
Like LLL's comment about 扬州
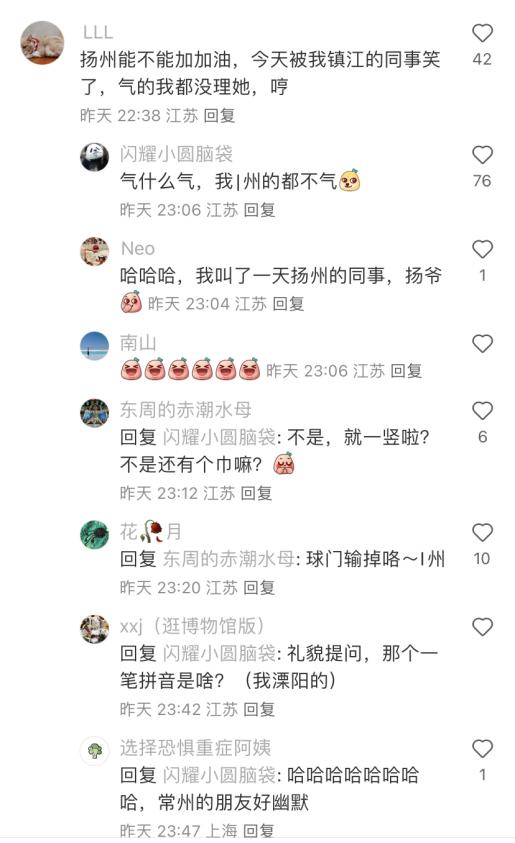[482, 33]
